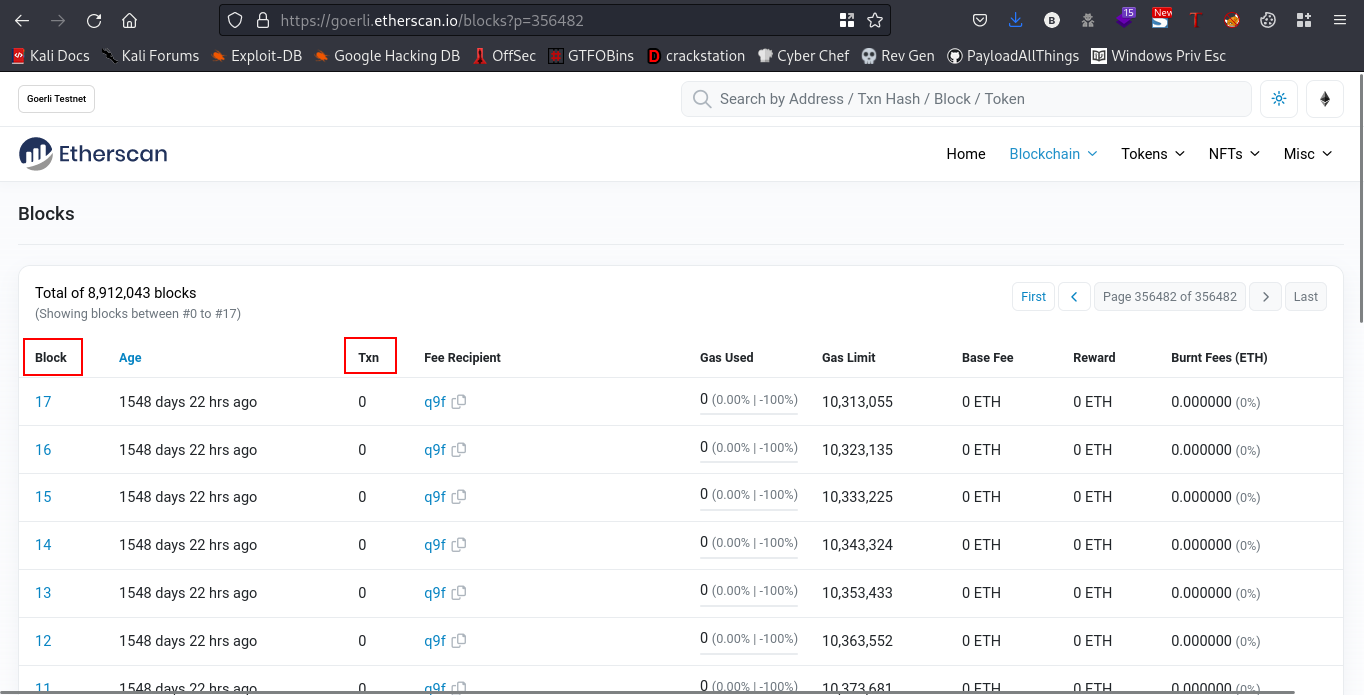The width and height of the screenshot is (1364, 695).
Task: Open the extension icon labeled New
Action: click(x=1160, y=19)
